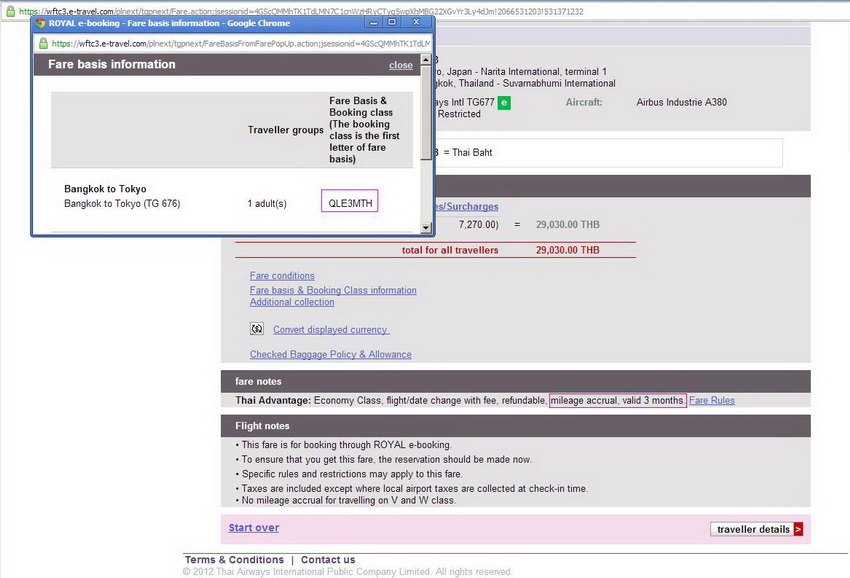Click the Taxes/Surcharges link

pos(467,207)
